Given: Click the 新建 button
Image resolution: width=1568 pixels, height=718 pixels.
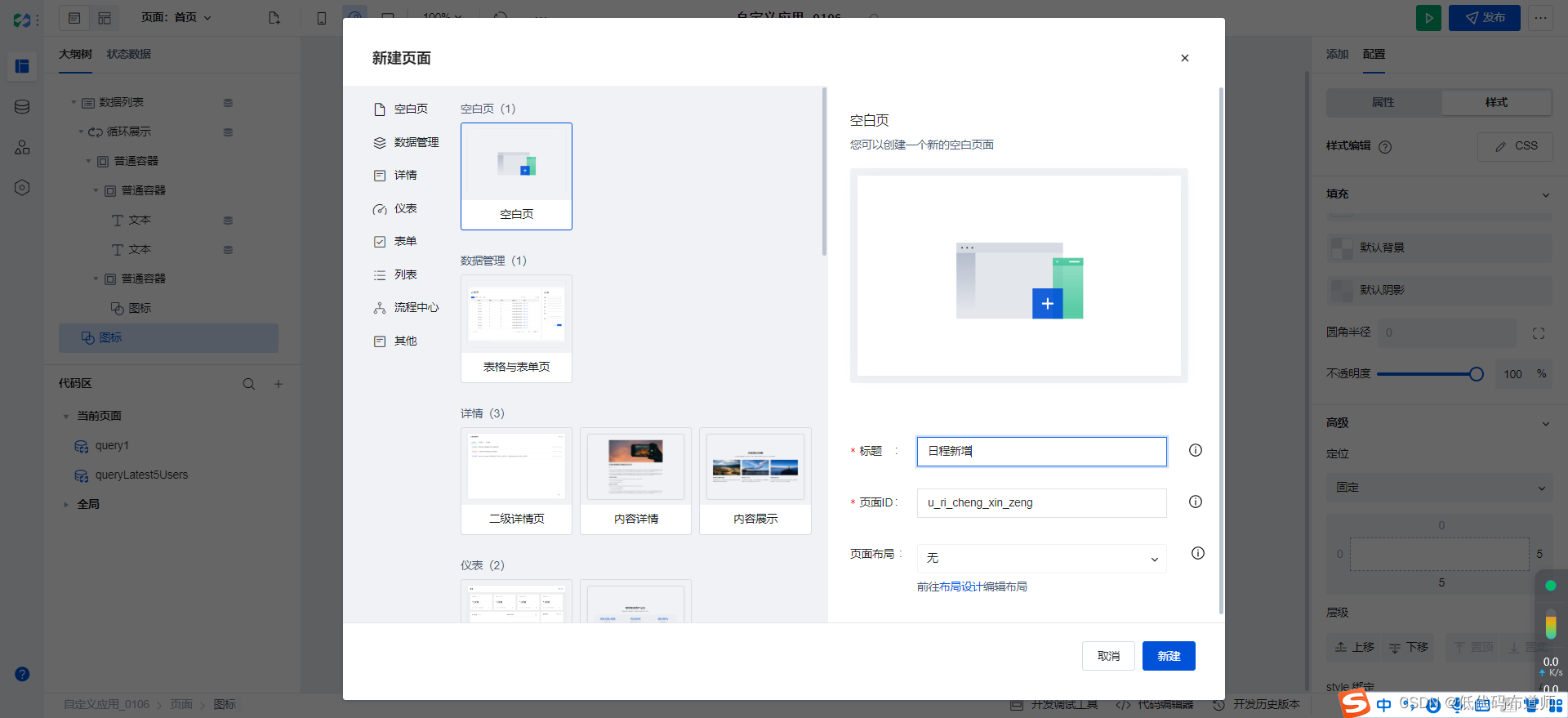Looking at the screenshot, I should click(x=1169, y=656).
